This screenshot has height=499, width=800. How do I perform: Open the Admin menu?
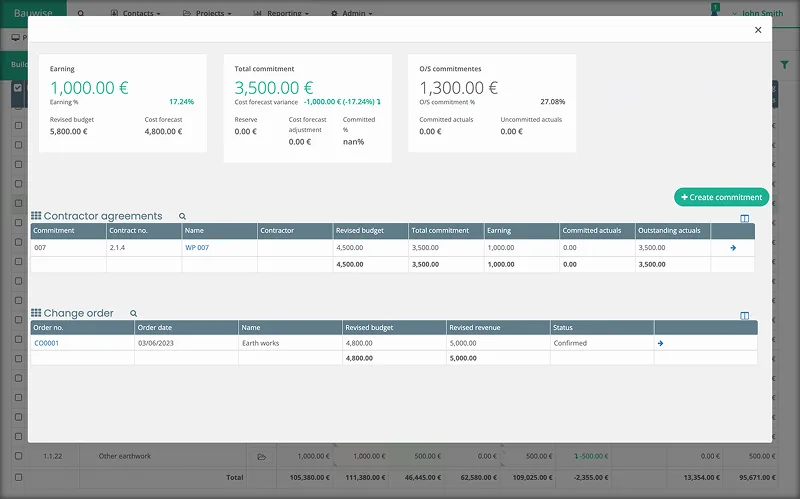coord(352,14)
